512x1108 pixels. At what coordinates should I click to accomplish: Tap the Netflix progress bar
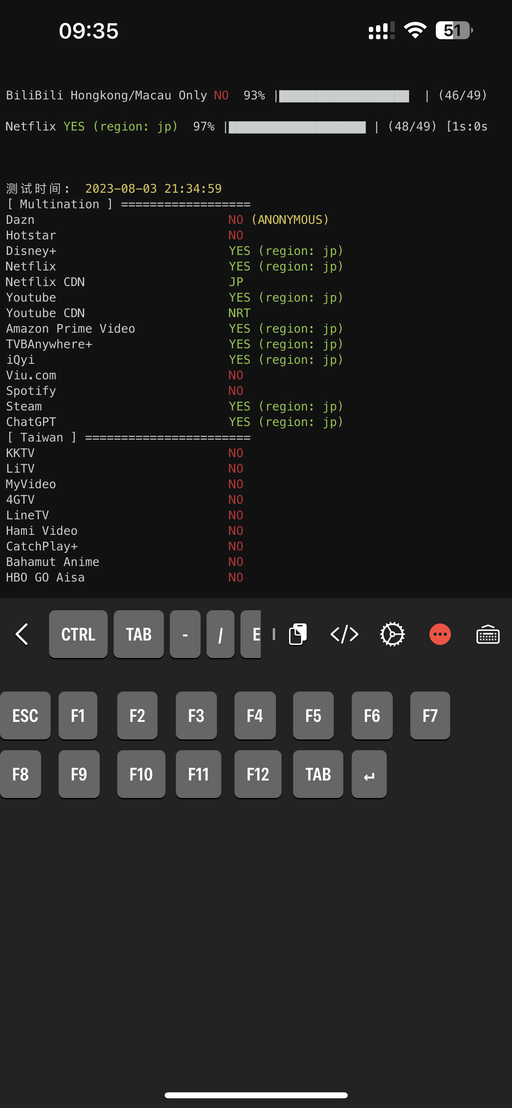pyautogui.click(x=297, y=126)
